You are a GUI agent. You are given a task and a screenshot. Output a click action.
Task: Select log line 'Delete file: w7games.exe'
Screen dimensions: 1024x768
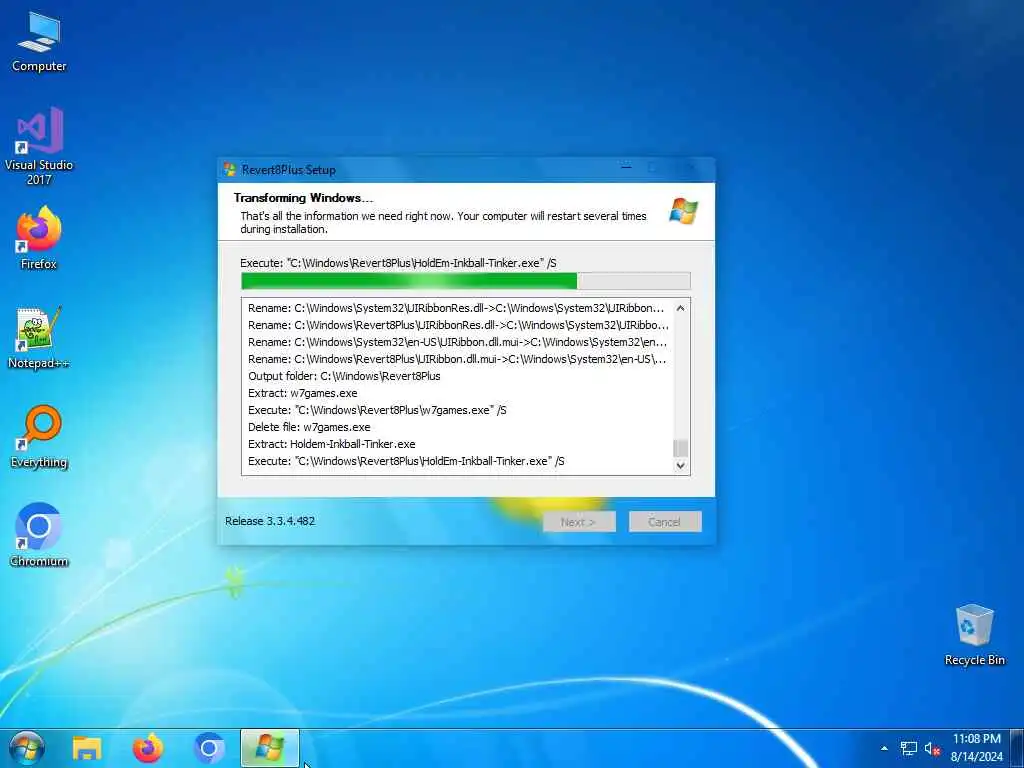click(309, 427)
